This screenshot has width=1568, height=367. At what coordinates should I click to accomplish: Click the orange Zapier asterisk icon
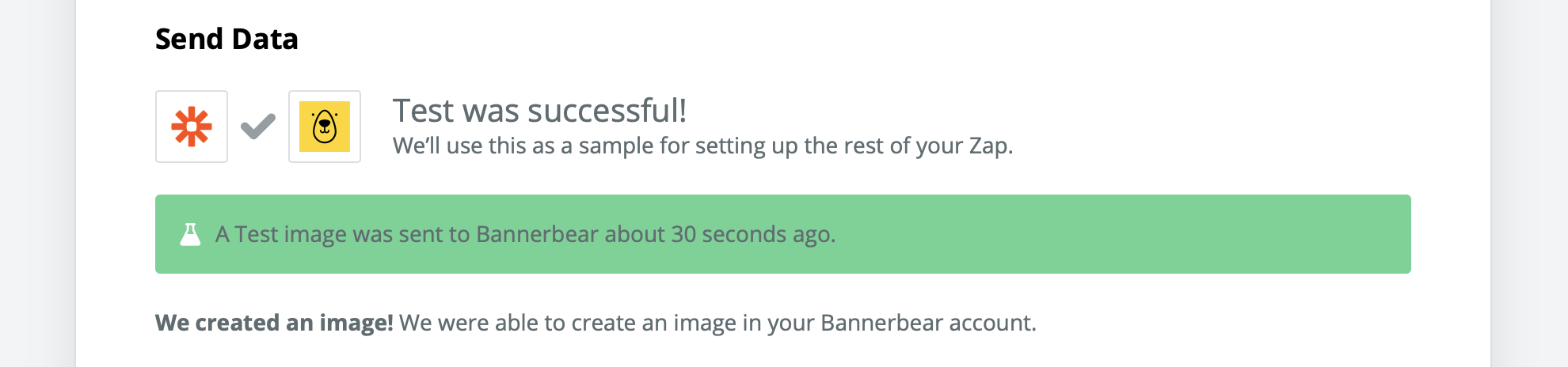click(192, 127)
